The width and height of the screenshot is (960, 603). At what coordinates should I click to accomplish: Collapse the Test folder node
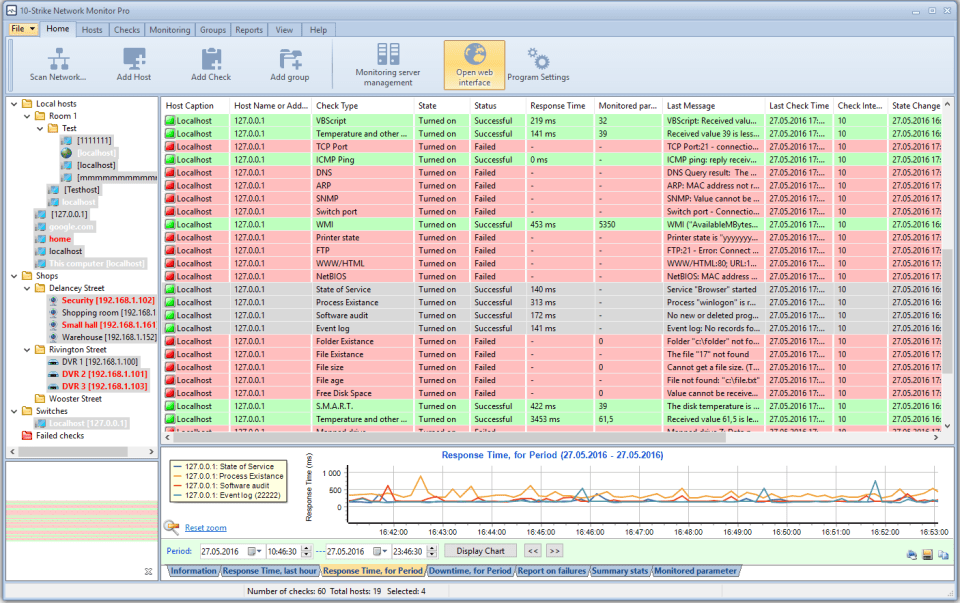point(40,129)
